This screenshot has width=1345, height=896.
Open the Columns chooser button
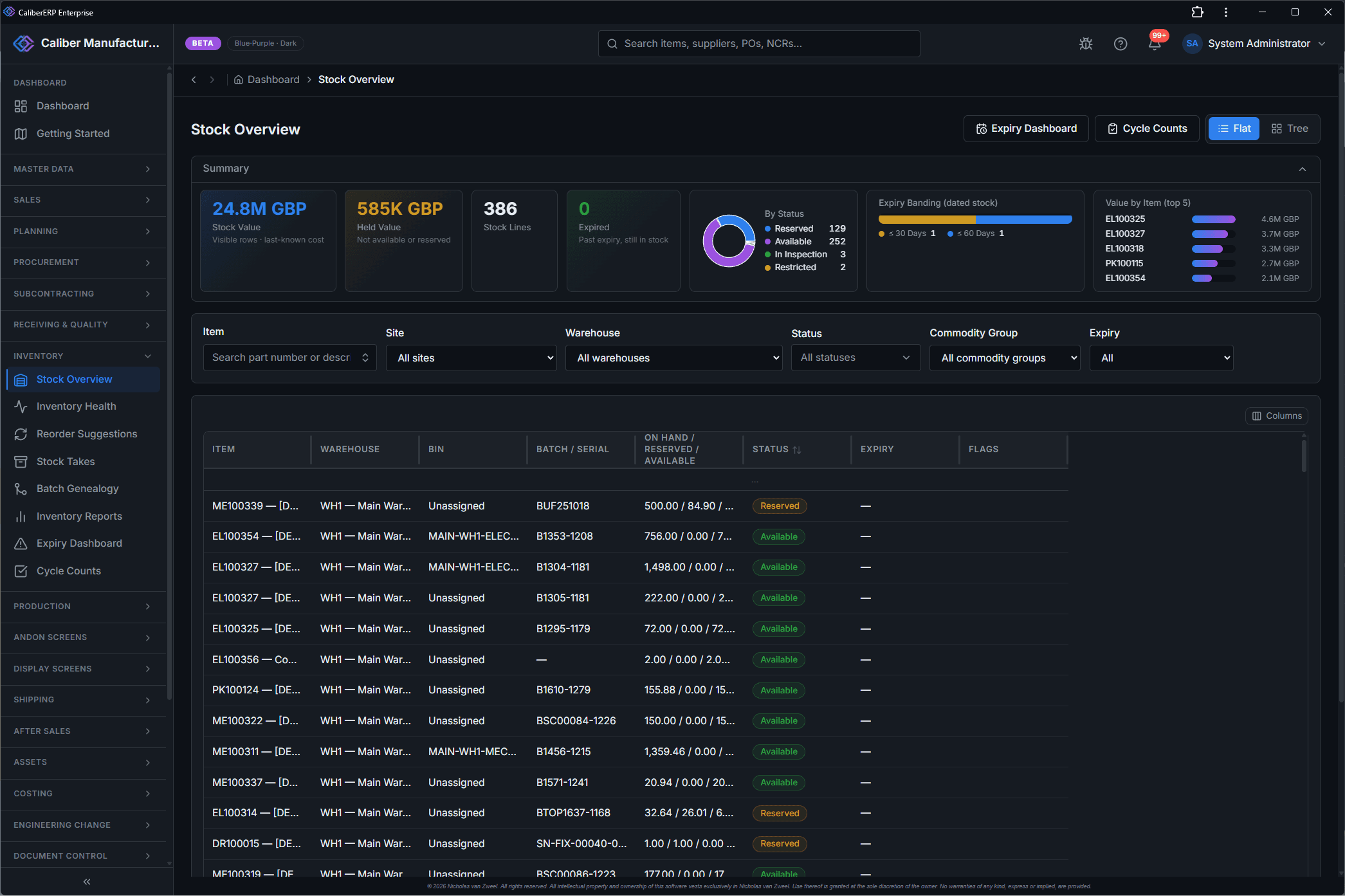coord(1277,416)
